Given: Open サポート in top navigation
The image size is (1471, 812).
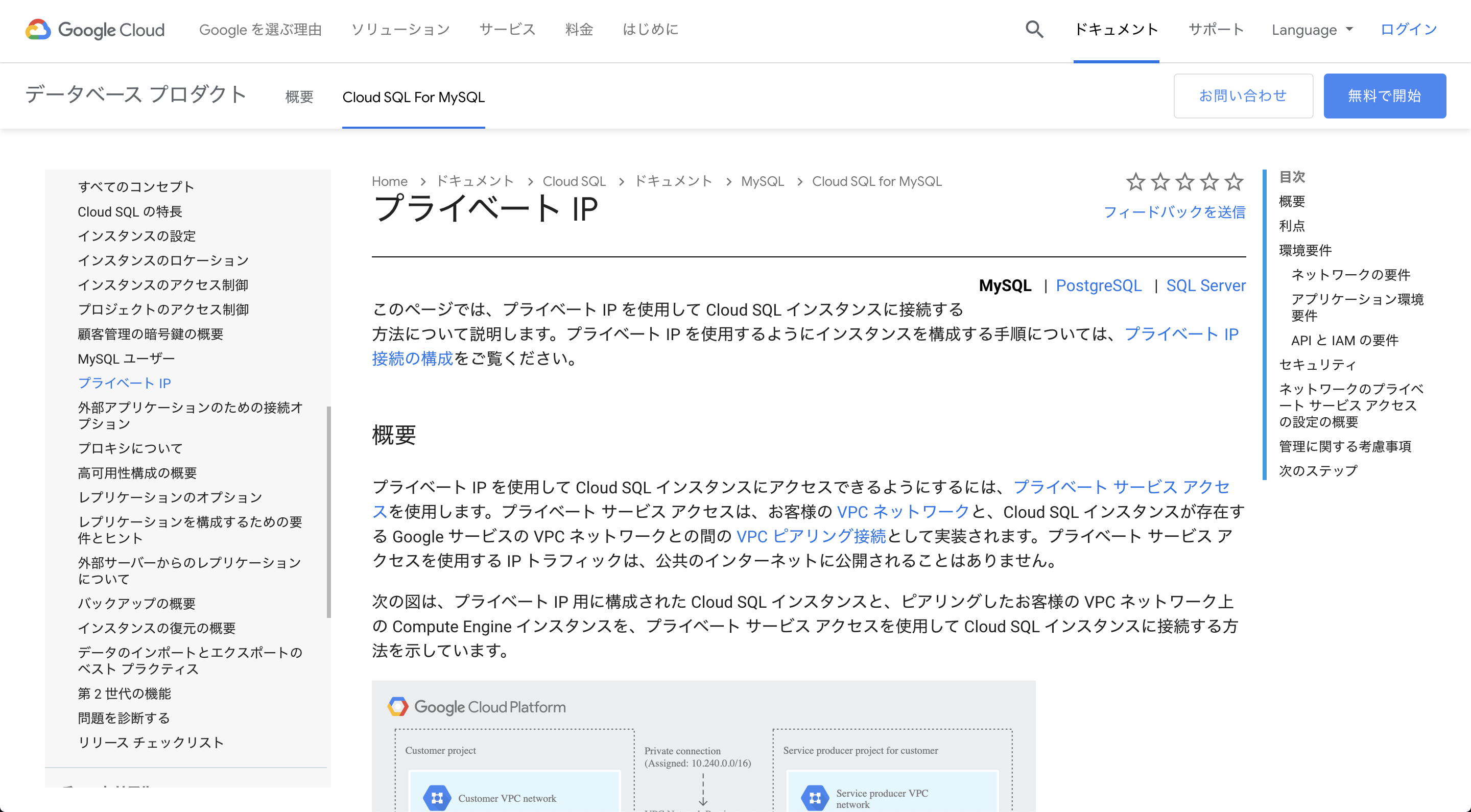Looking at the screenshot, I should (1216, 30).
